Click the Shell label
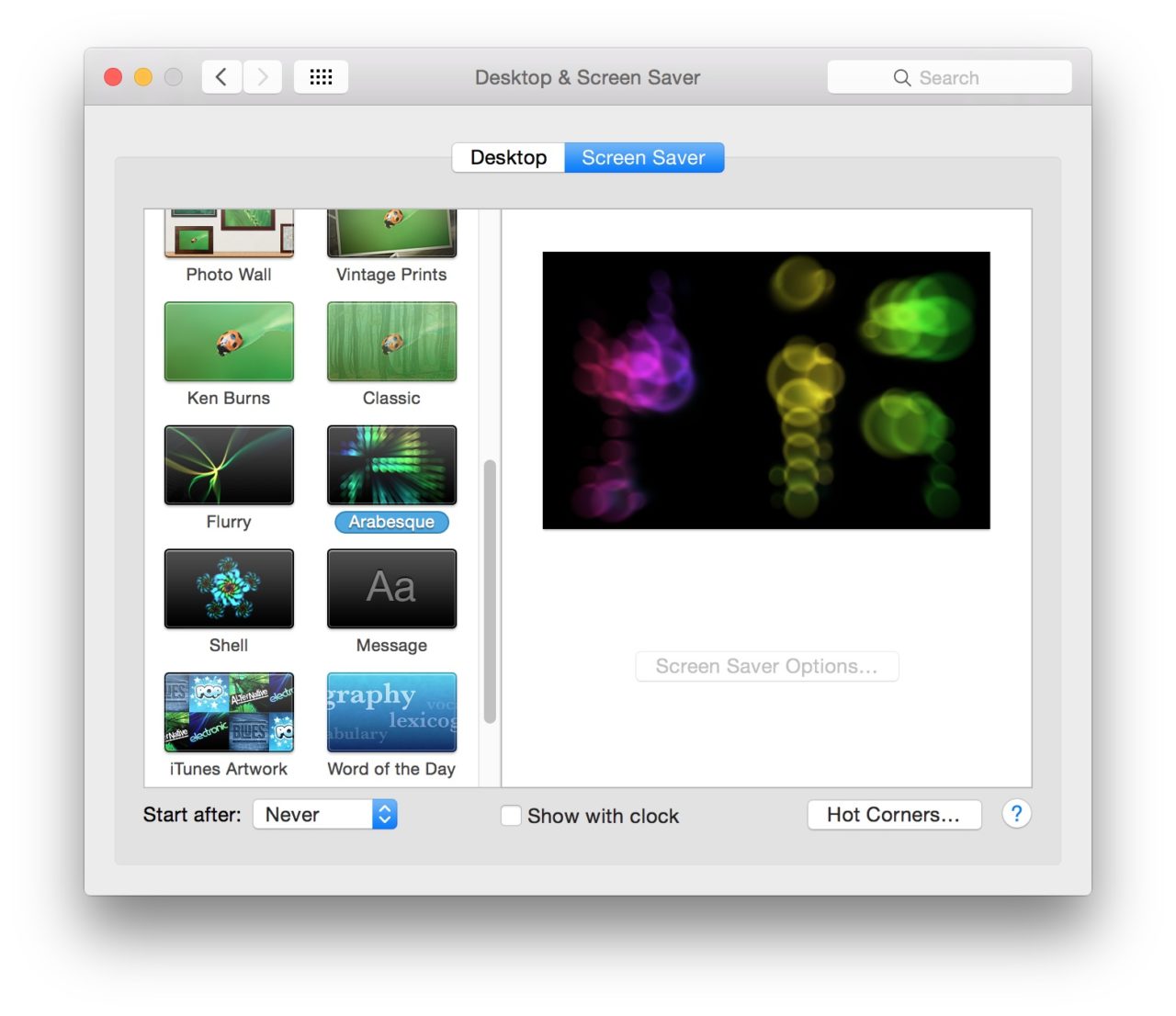Image resolution: width=1176 pixels, height=1016 pixels. (x=229, y=645)
